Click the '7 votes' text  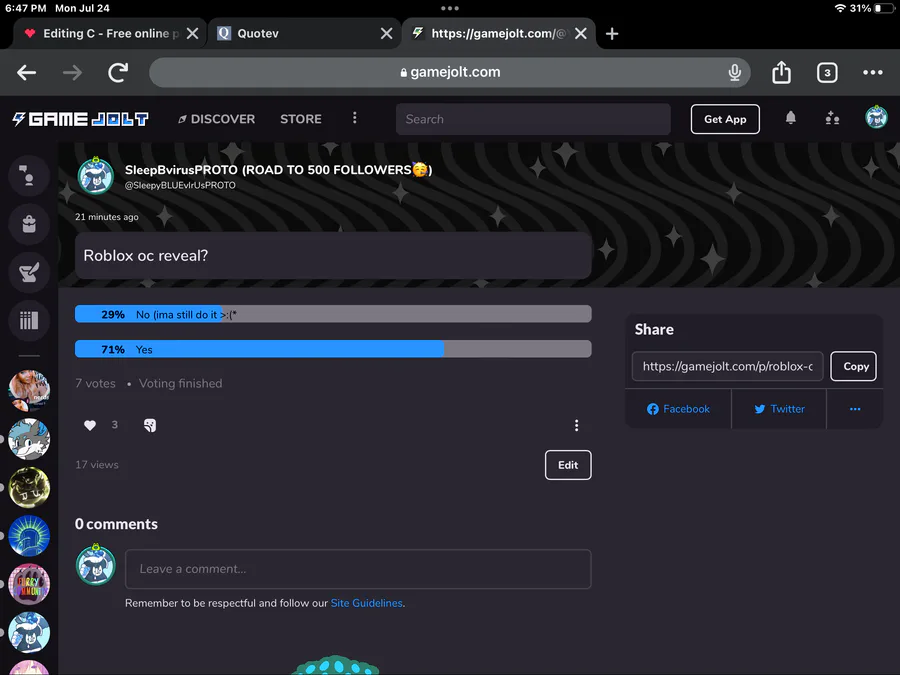pos(95,383)
